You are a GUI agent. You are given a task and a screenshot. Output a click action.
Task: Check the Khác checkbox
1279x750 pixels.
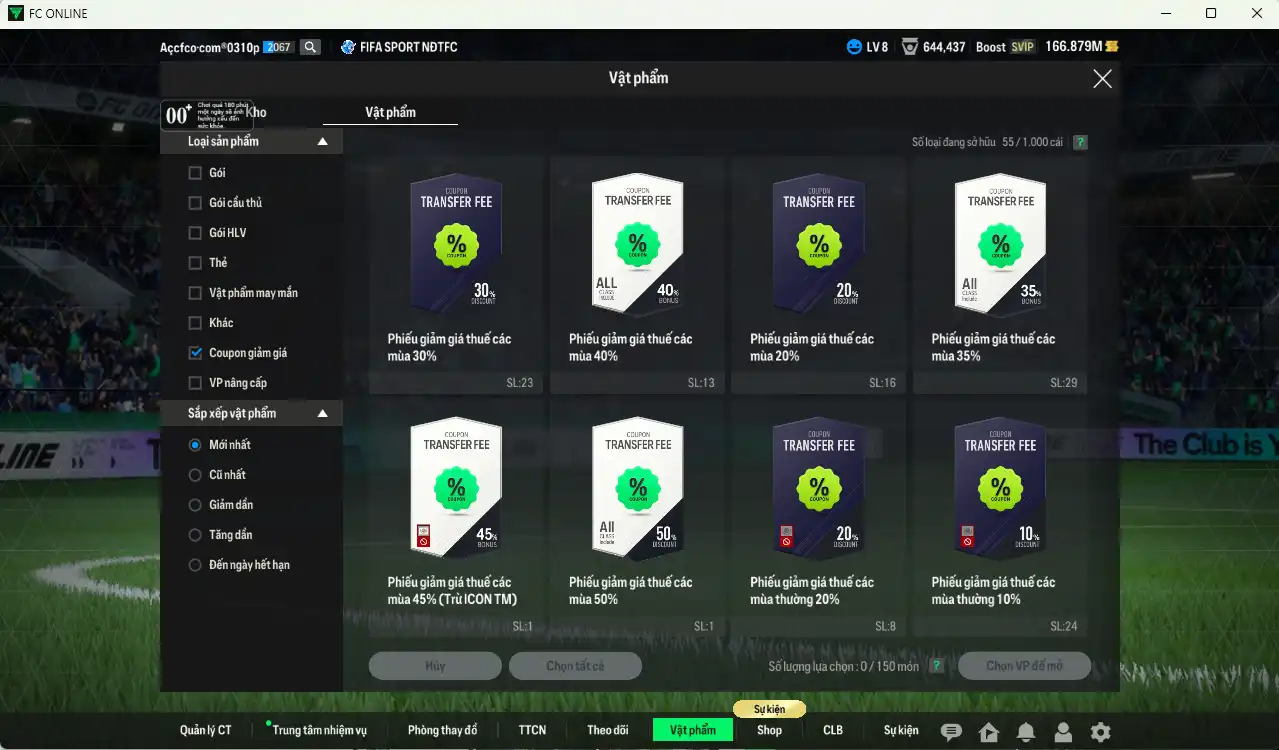coord(195,323)
